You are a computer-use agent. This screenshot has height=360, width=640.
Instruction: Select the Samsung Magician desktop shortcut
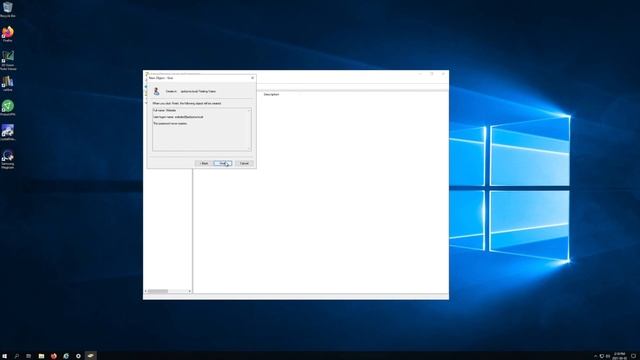[x=8, y=159]
